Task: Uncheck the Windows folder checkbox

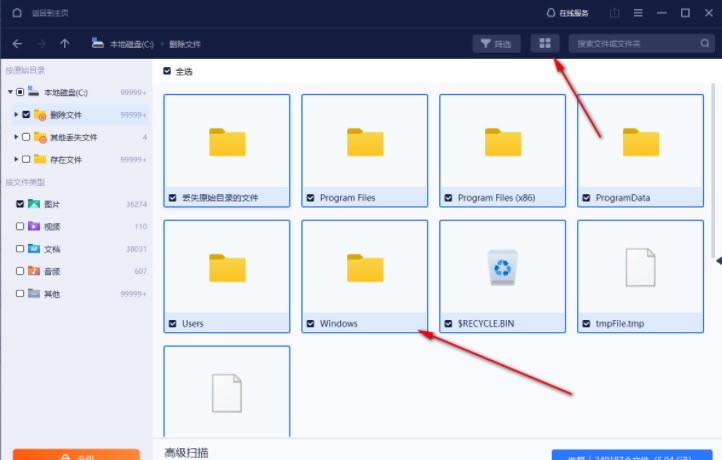Action: 310,324
